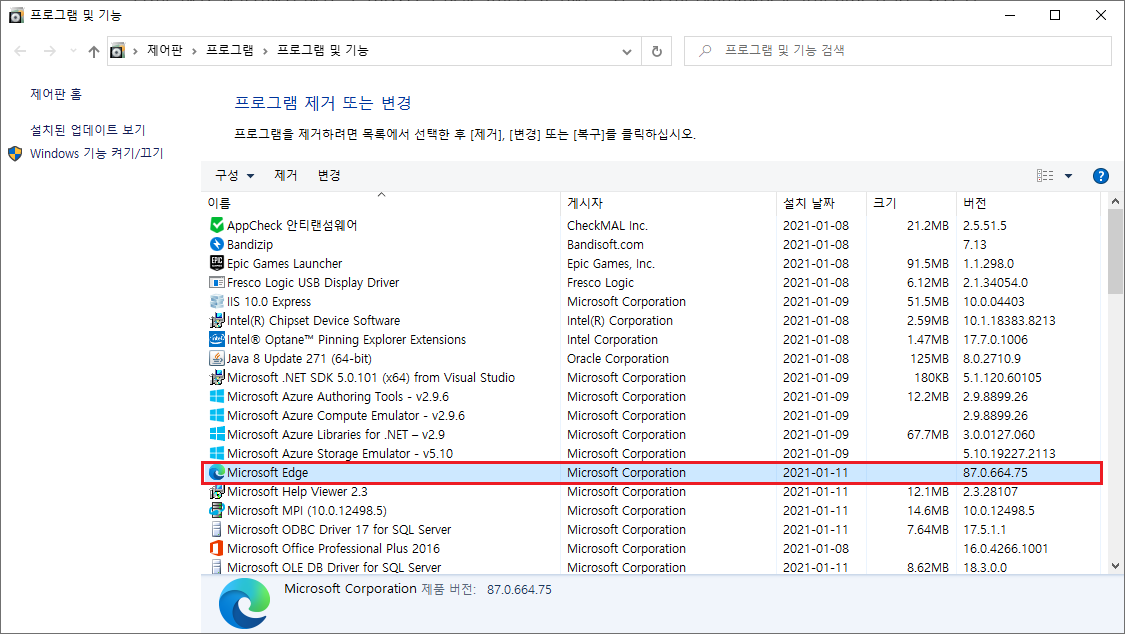Click the 제어판 breadcrumb
The height and width of the screenshot is (634, 1125).
click(x=165, y=50)
